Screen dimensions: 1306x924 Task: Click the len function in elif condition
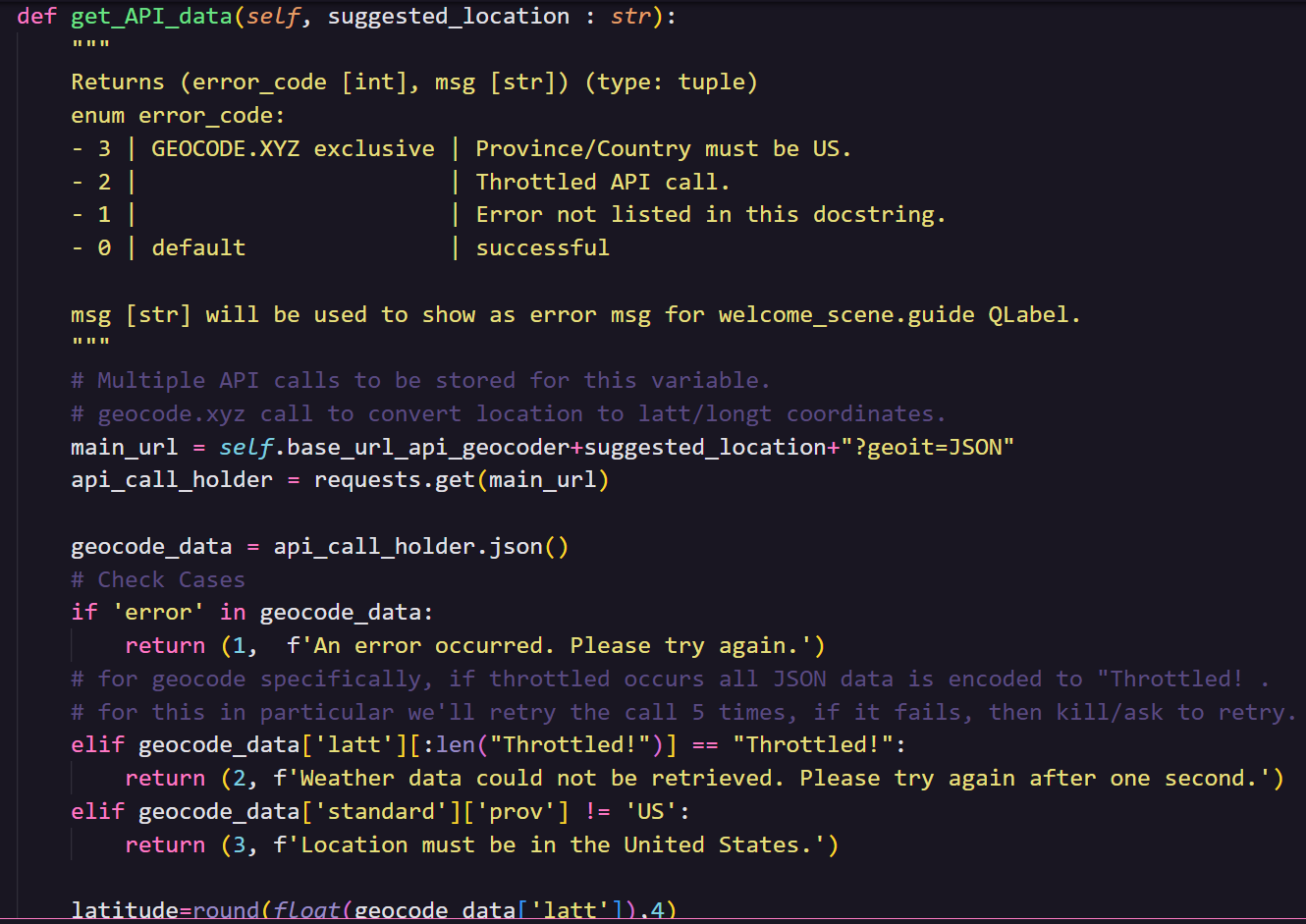click(456, 744)
